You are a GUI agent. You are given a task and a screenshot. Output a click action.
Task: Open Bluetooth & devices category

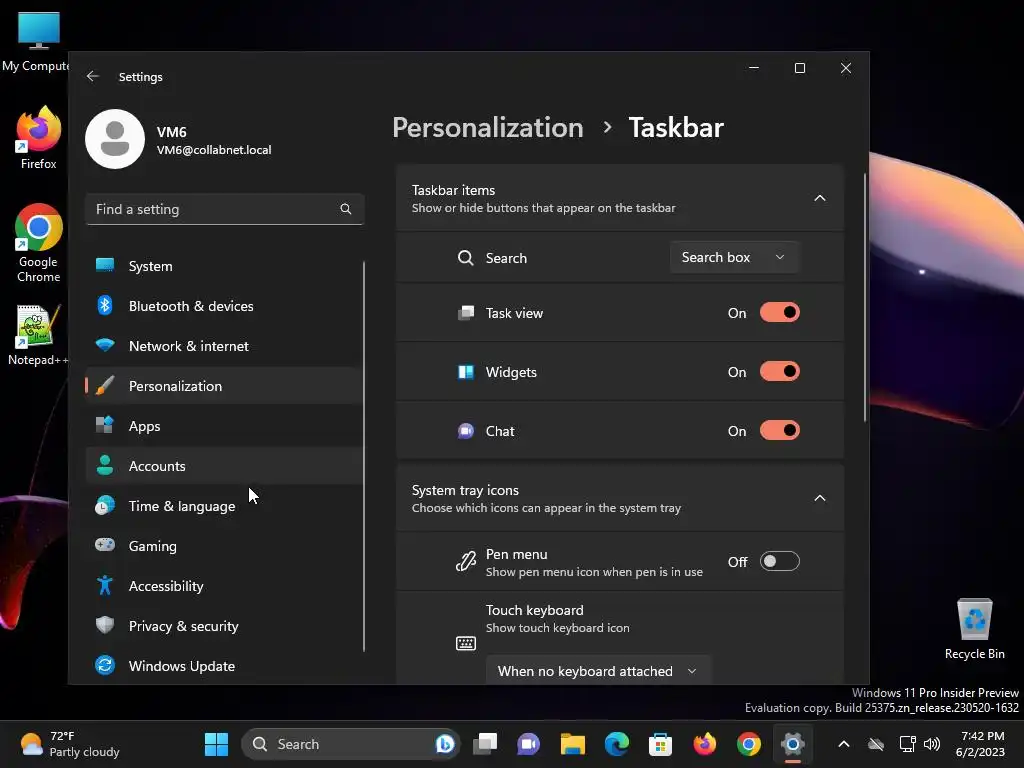pos(224,306)
